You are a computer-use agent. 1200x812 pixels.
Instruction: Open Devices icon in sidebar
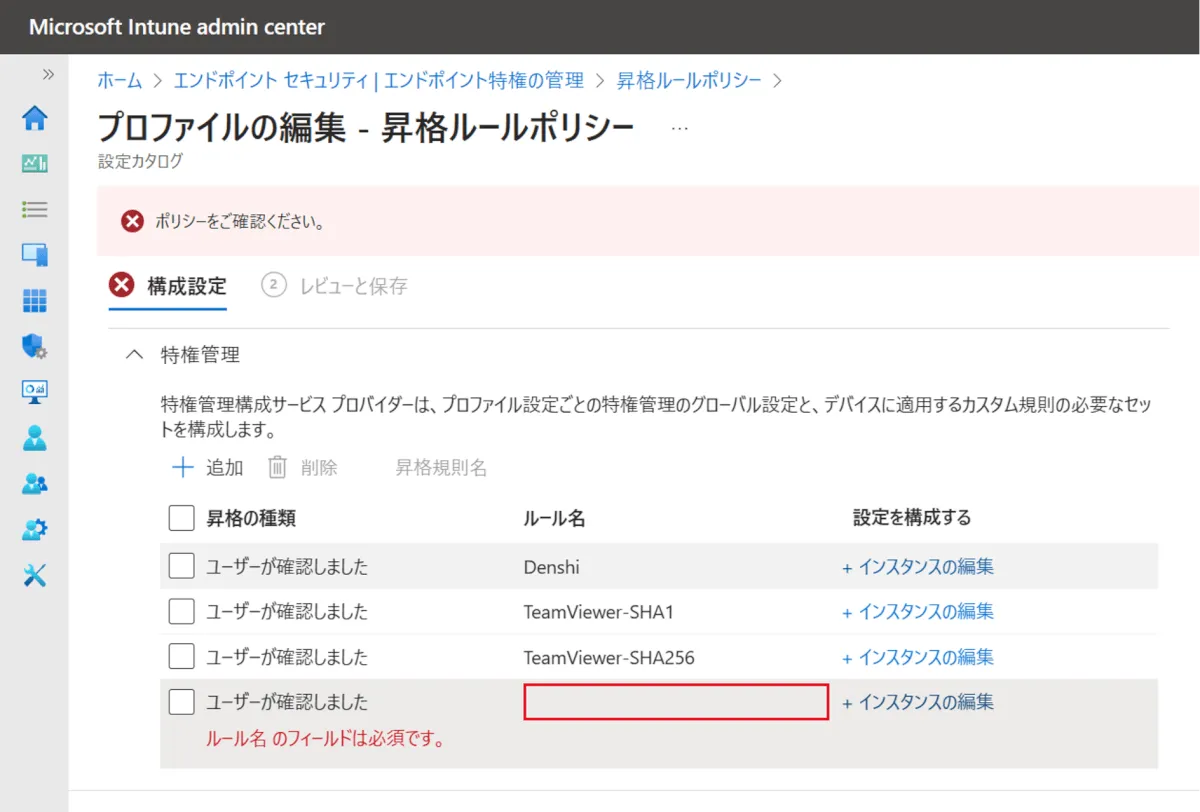(x=35, y=255)
